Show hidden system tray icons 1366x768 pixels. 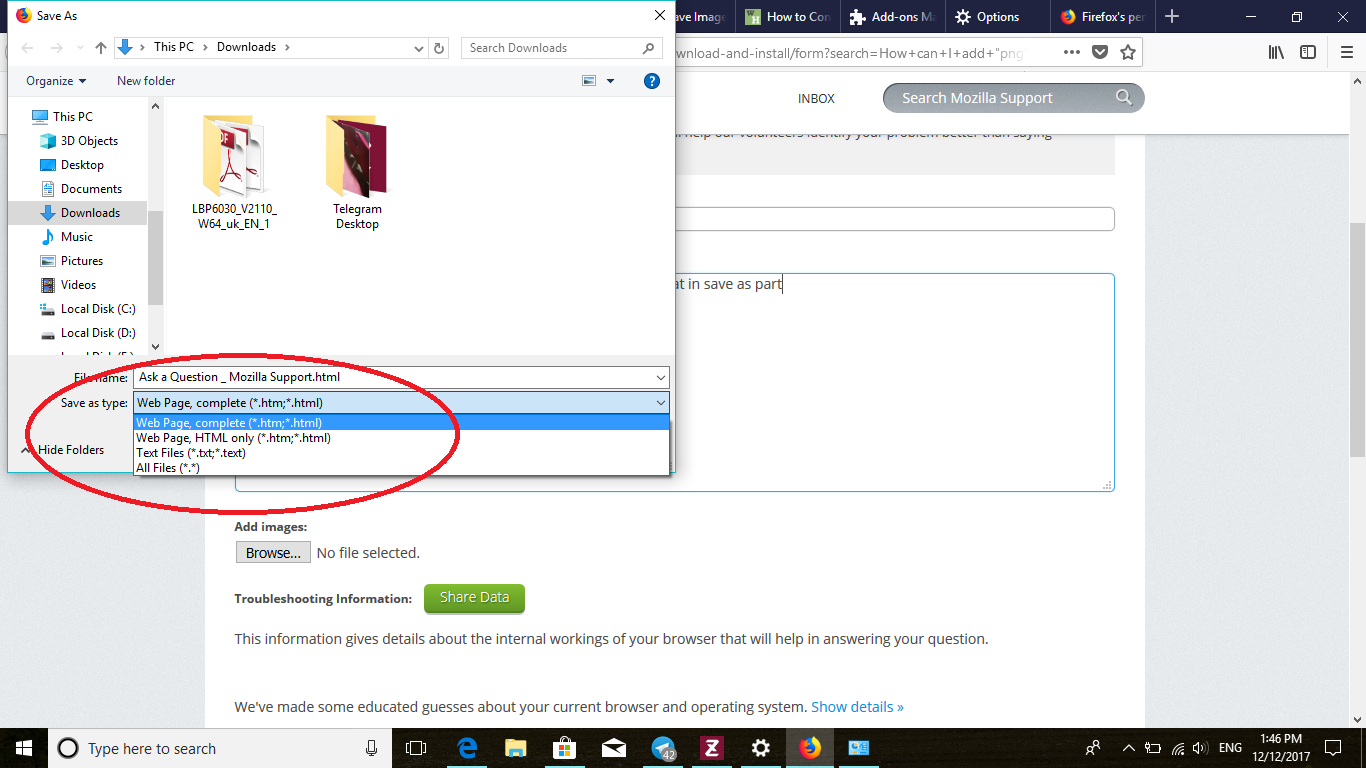click(x=1129, y=748)
